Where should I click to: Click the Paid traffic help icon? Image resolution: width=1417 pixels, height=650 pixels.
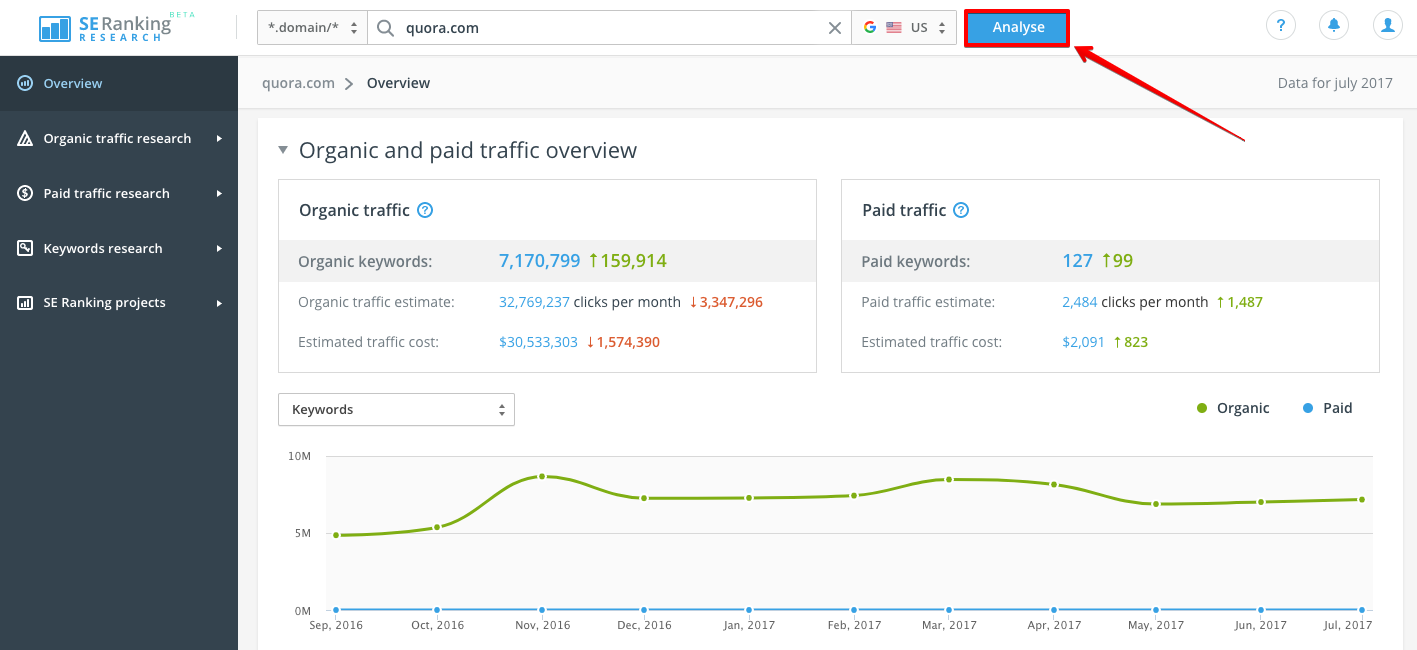(x=961, y=210)
